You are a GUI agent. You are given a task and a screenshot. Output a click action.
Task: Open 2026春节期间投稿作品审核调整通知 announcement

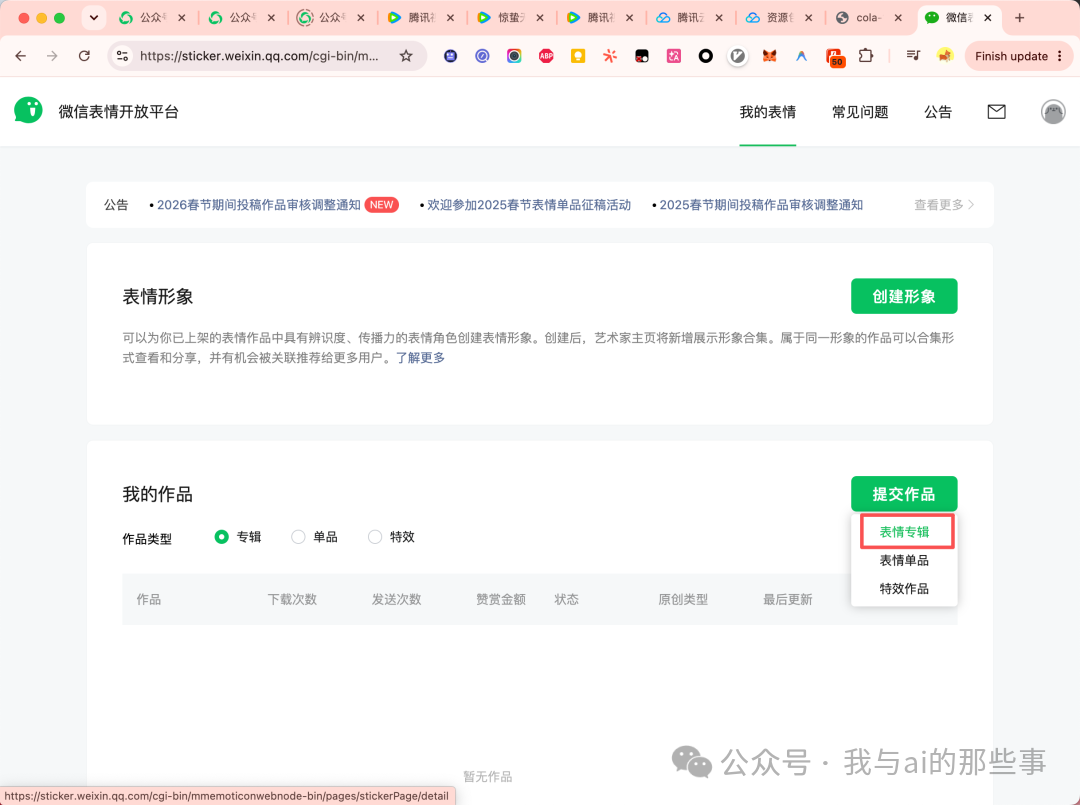[258, 205]
